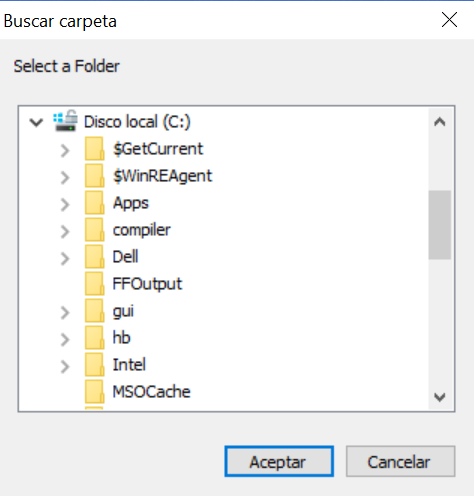This screenshot has height=496, width=474.
Task: Click the MSOCache folder icon
Action: (95, 392)
